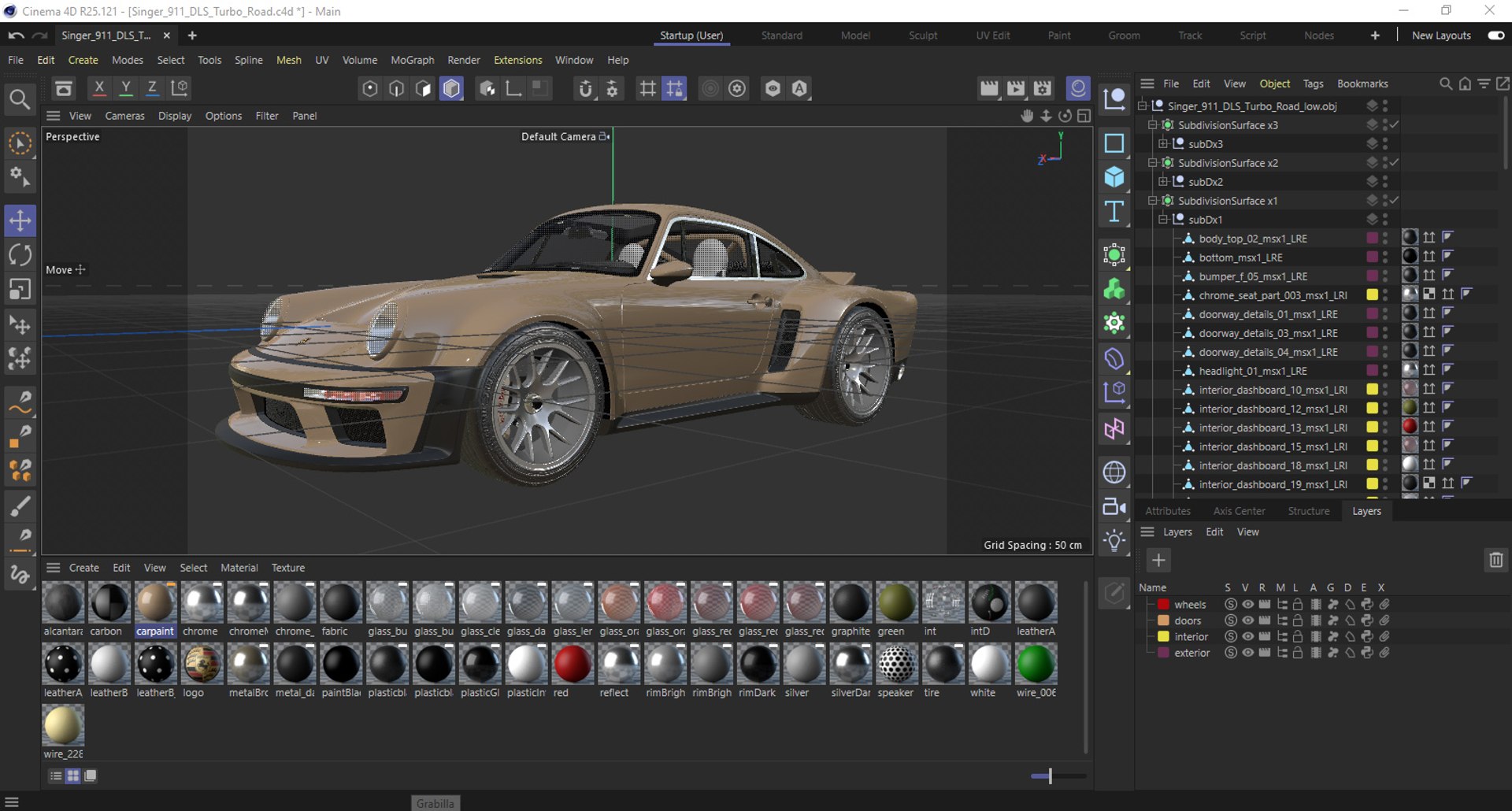Click the Enable Snap magnet icon
Screen dimensions: 1512x811
pyautogui.click(x=585, y=88)
